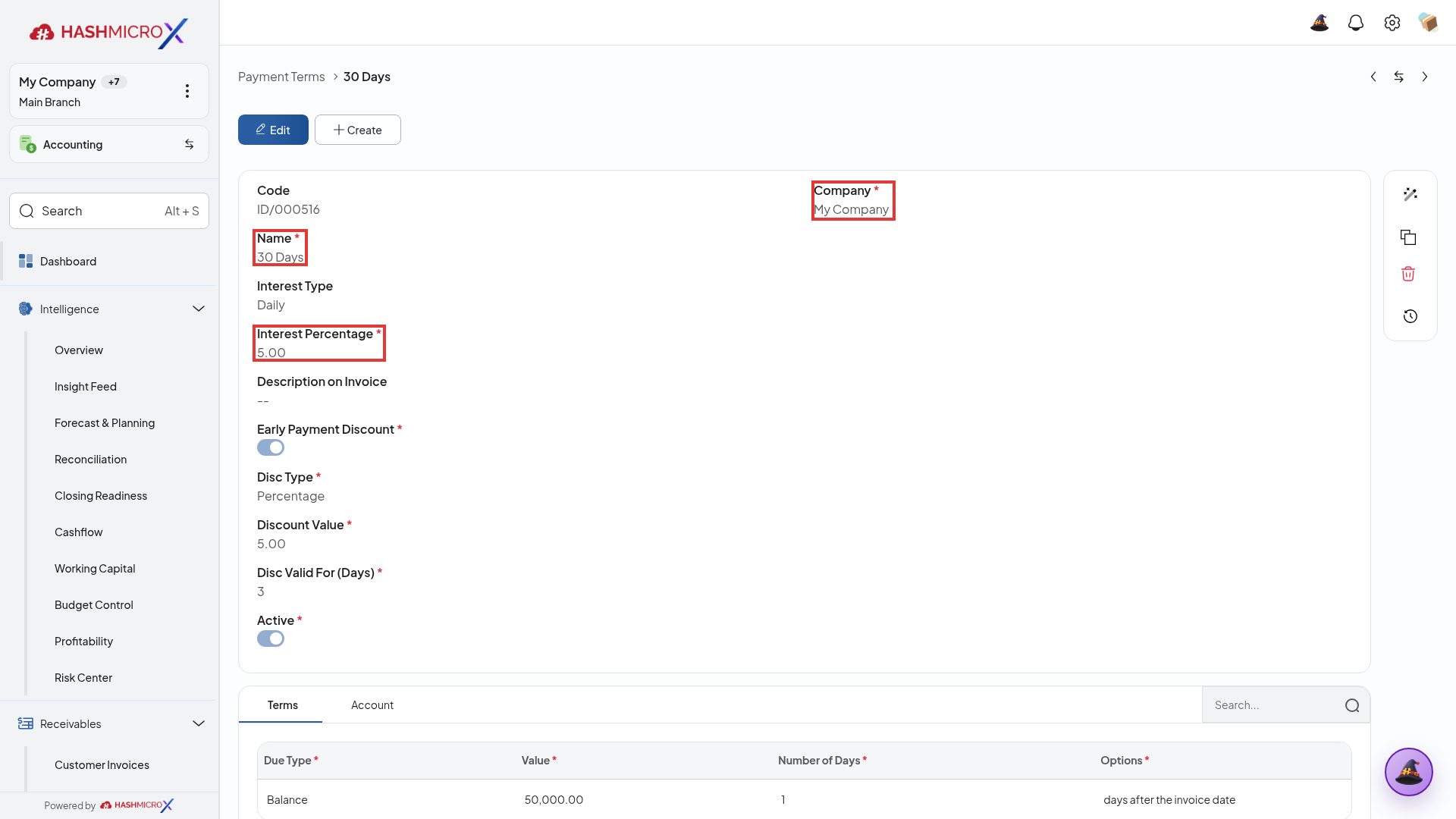Click the HashMicro X logo
This screenshot has width=1456, height=819.
pyautogui.click(x=109, y=33)
